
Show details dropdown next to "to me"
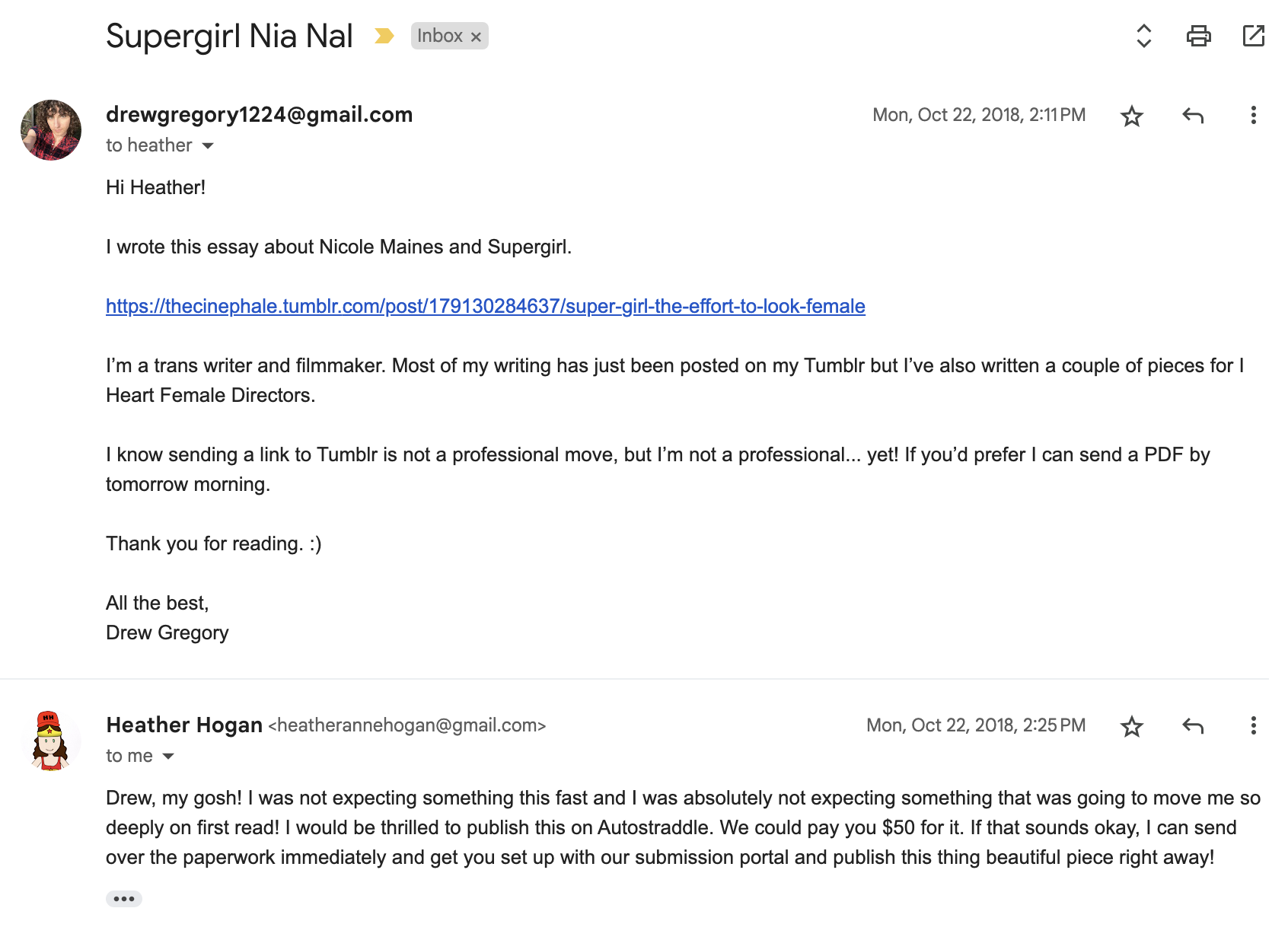[168, 756]
